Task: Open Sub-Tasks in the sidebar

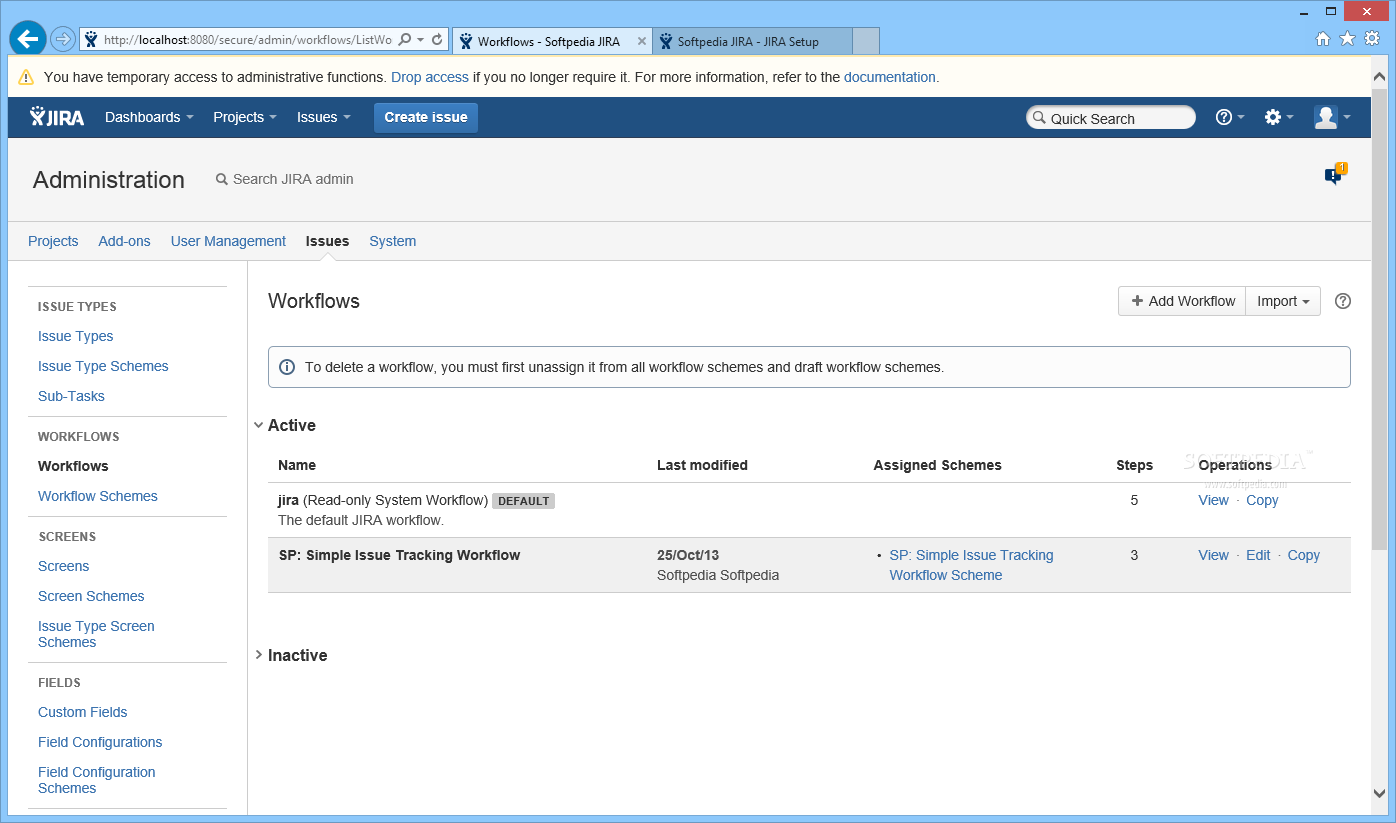Action: pos(71,396)
